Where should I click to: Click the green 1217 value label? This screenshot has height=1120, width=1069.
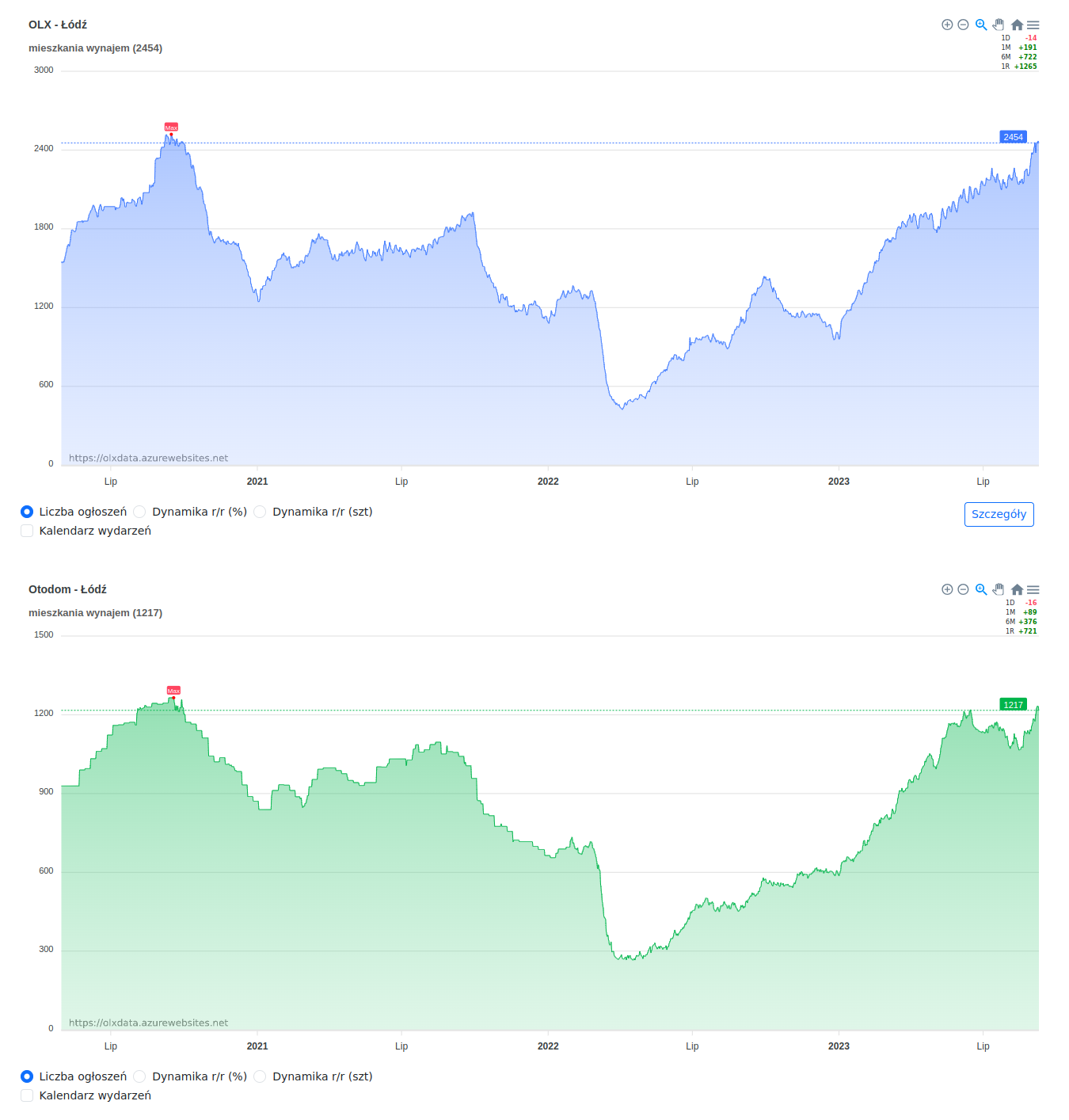[x=1013, y=705]
